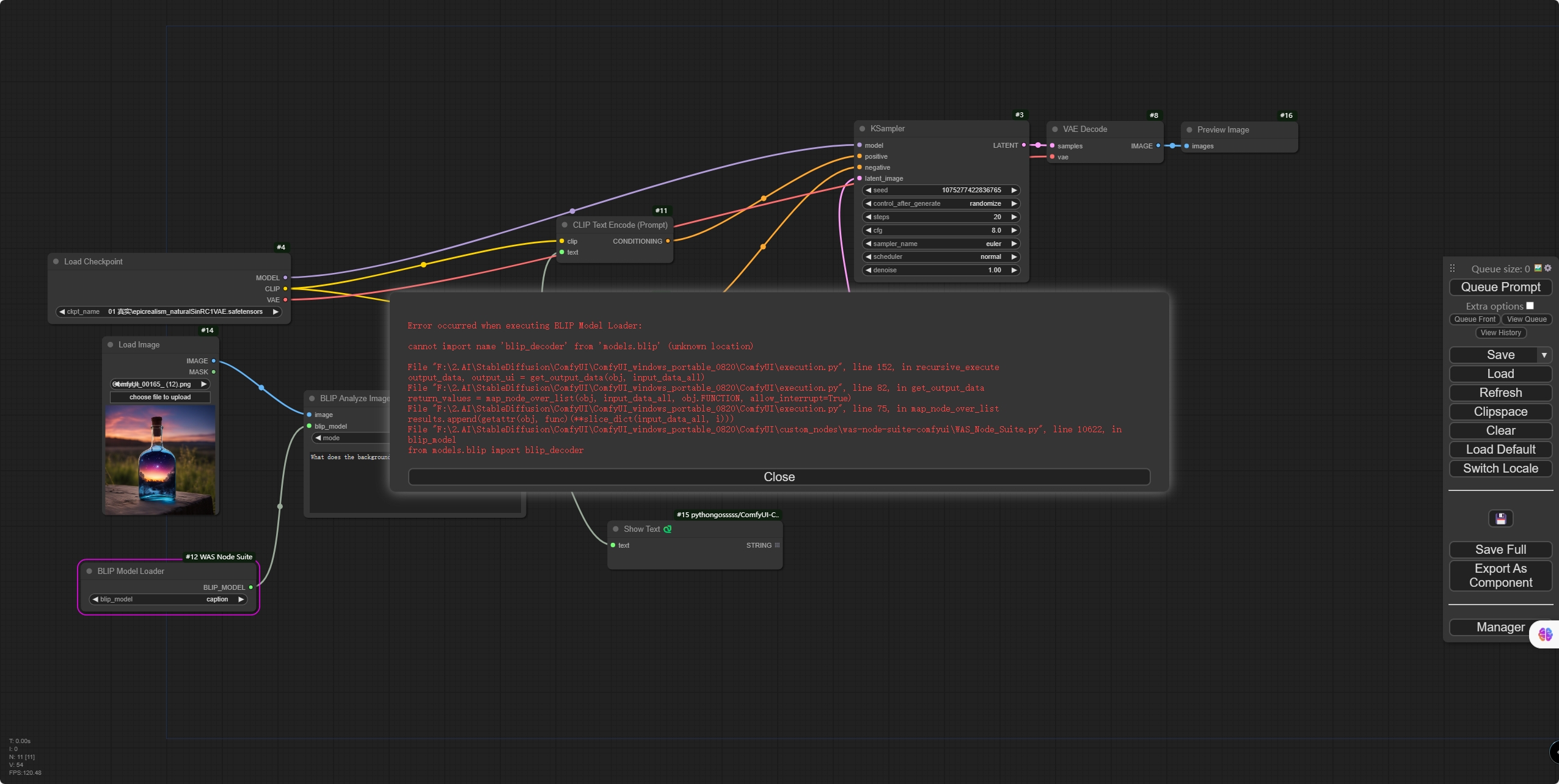Click Switch Locale in the sidebar
Image resolution: width=1559 pixels, height=784 pixels.
click(1500, 468)
